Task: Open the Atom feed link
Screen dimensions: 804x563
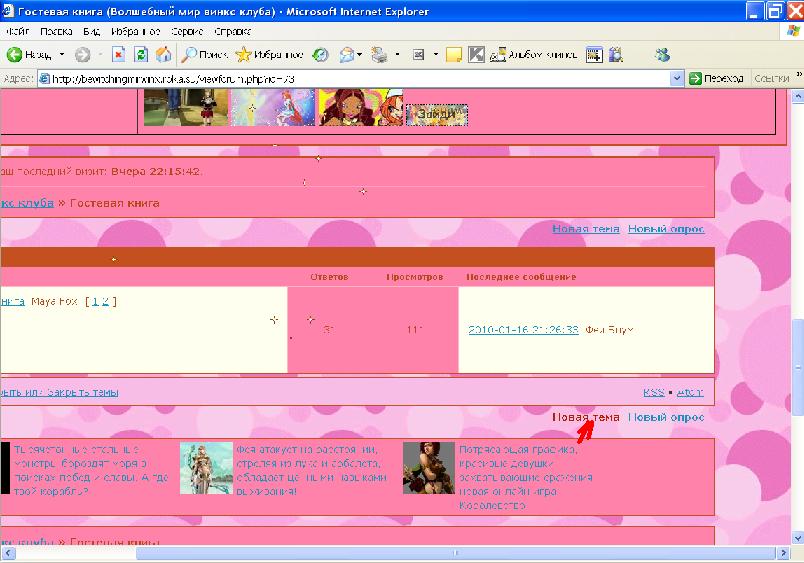Action: (690, 392)
